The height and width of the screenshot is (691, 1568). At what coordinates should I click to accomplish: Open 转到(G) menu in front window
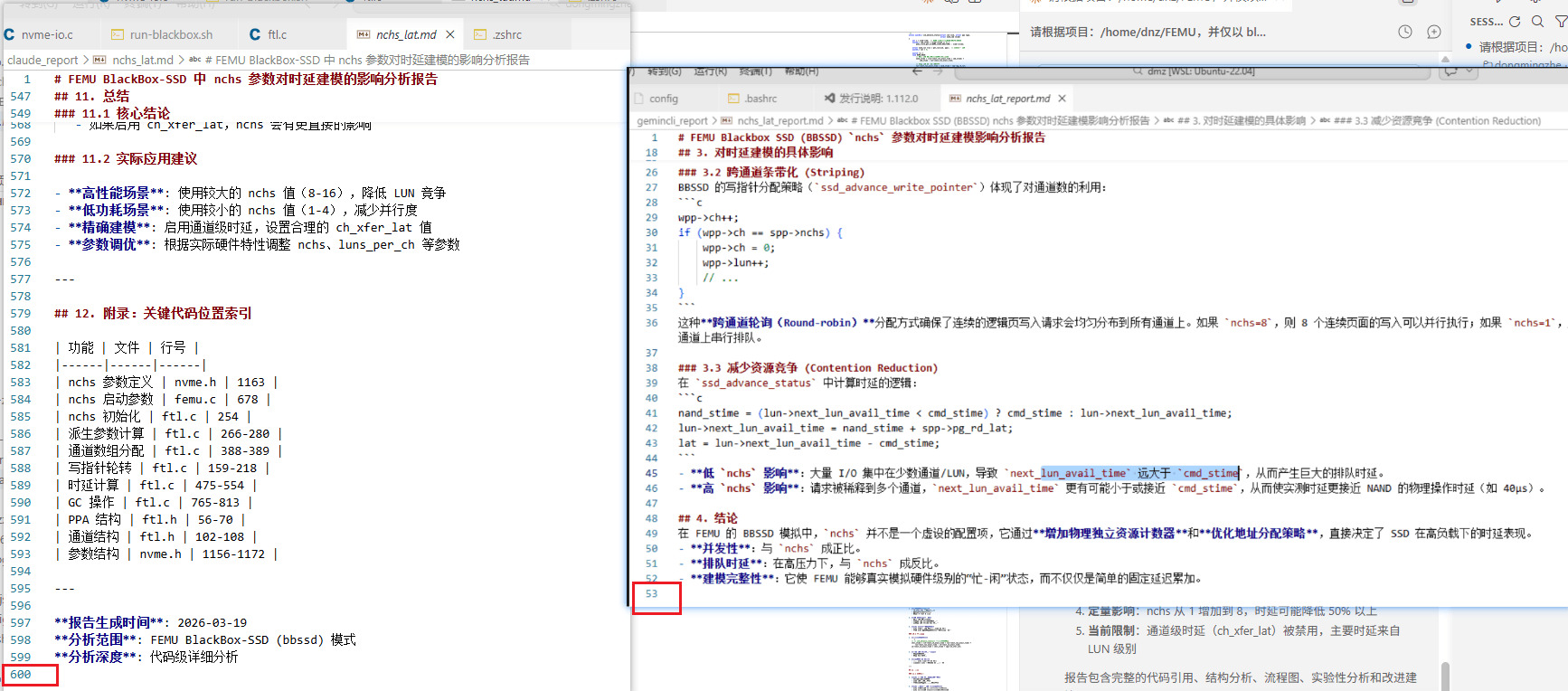[665, 71]
